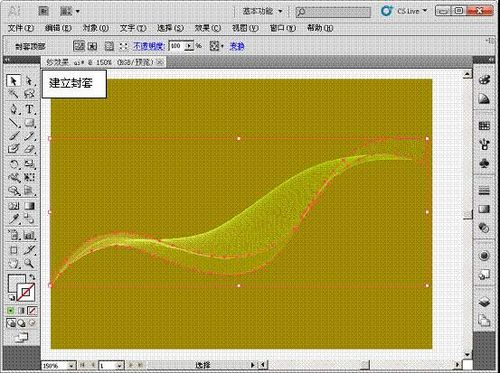
Task: Pick the Eraser tool
Action: coord(29,149)
